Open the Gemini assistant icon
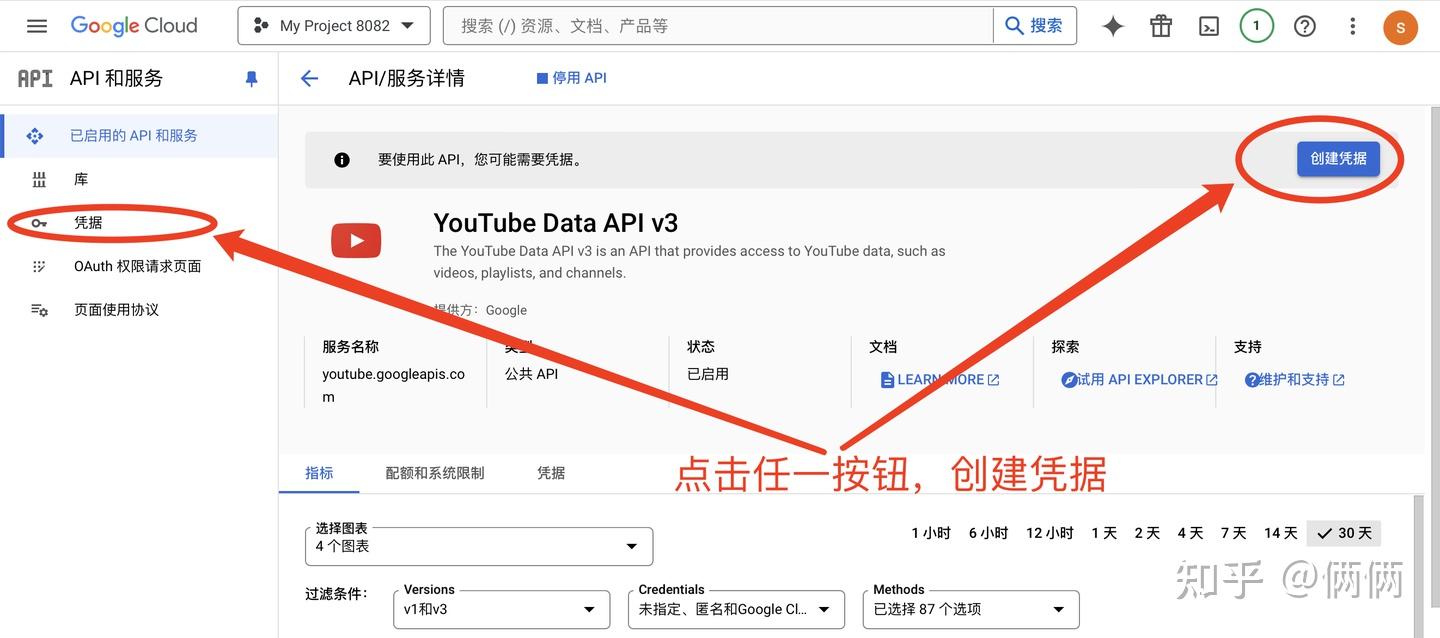This screenshot has height=638, width=1440. [1112, 25]
